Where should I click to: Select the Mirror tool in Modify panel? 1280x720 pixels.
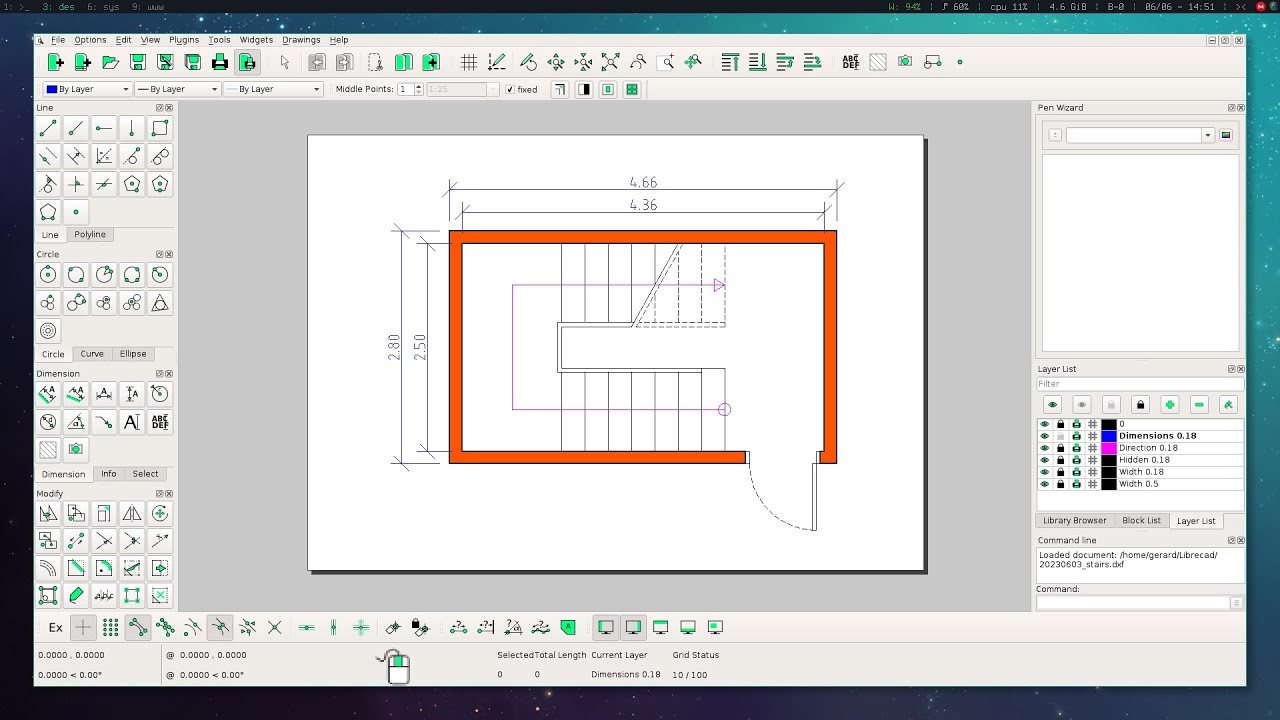pos(132,514)
